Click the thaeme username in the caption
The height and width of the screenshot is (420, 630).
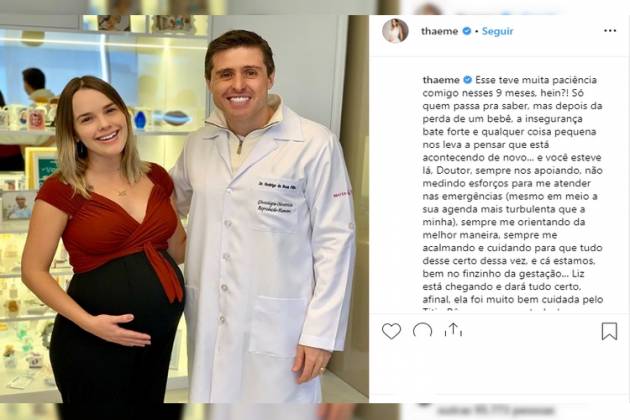coord(441,80)
